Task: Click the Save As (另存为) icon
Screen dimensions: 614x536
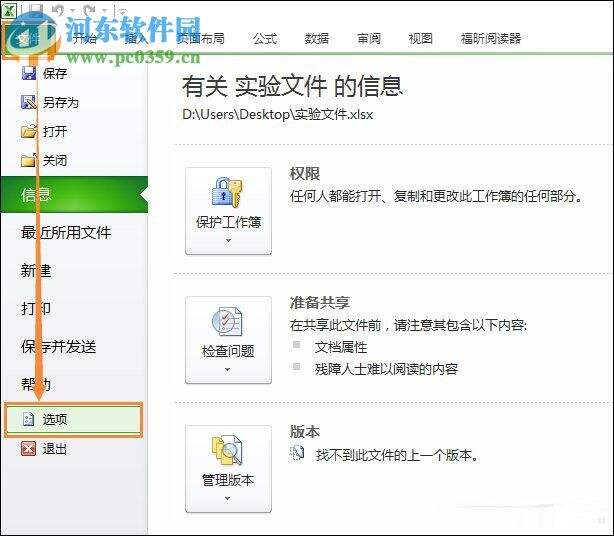Action: coord(29,102)
